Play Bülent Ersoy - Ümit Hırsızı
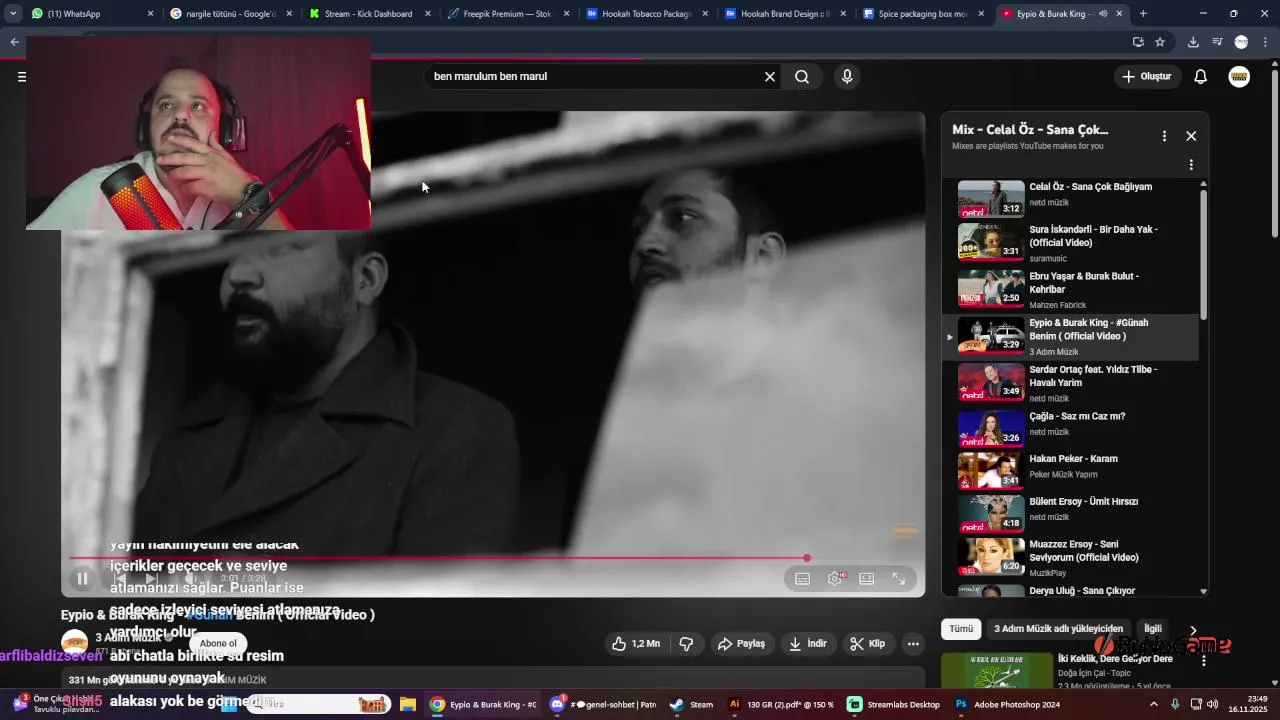Viewport: 1280px width, 720px height. point(1070,512)
